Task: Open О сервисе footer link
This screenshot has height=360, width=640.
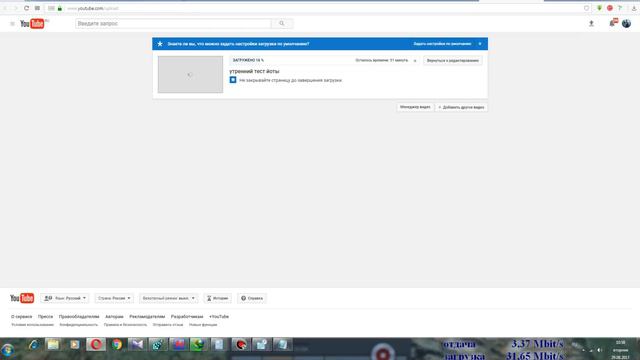Action: click(21, 317)
